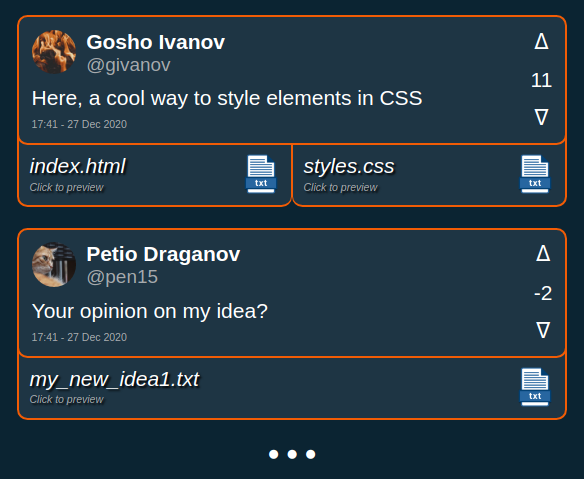Click the txt file icon for index.html
The height and width of the screenshot is (479, 584).
click(261, 174)
